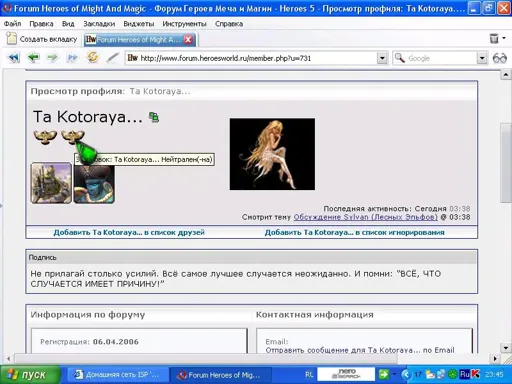Click the green online status icon beside username

[x=154, y=117]
